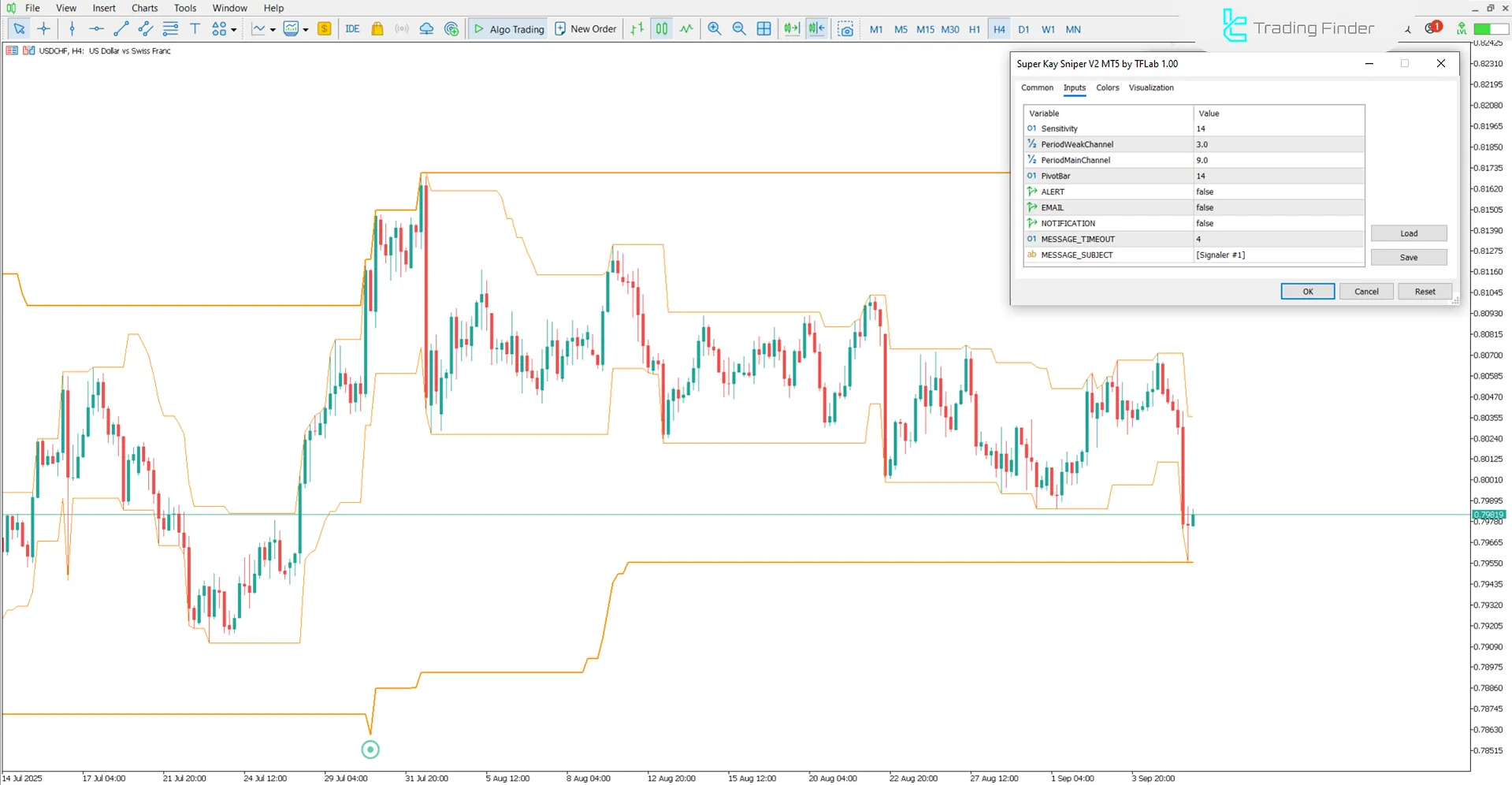Select the crosshair cursor tool
Screen dimensions: 1512x785
(x=44, y=29)
